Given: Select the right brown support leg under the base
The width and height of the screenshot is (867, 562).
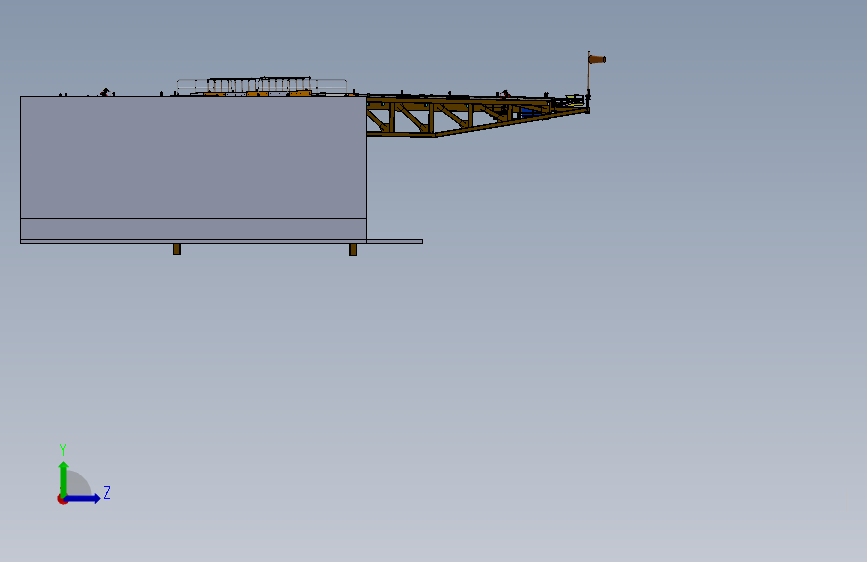Looking at the screenshot, I should tap(353, 250).
